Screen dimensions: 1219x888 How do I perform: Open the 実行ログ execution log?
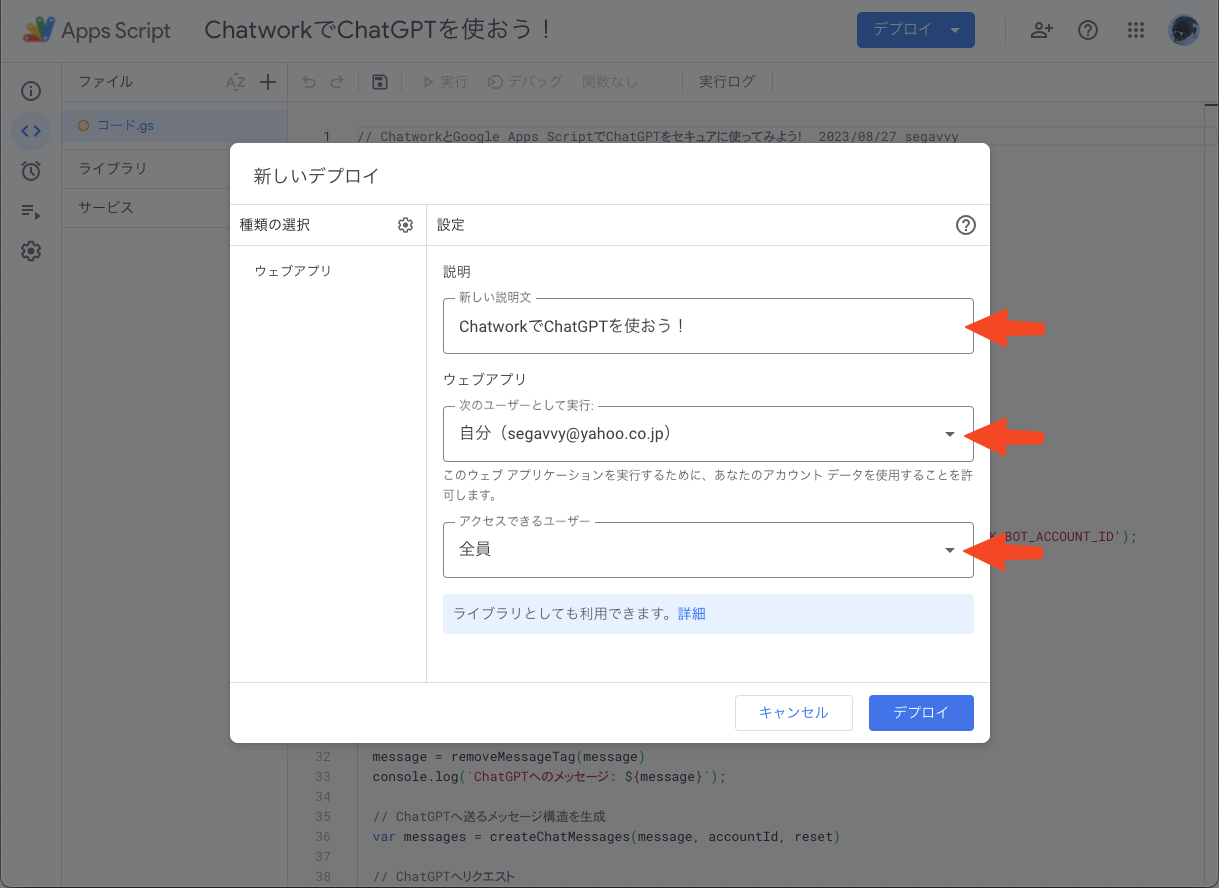pyautogui.click(x=727, y=82)
